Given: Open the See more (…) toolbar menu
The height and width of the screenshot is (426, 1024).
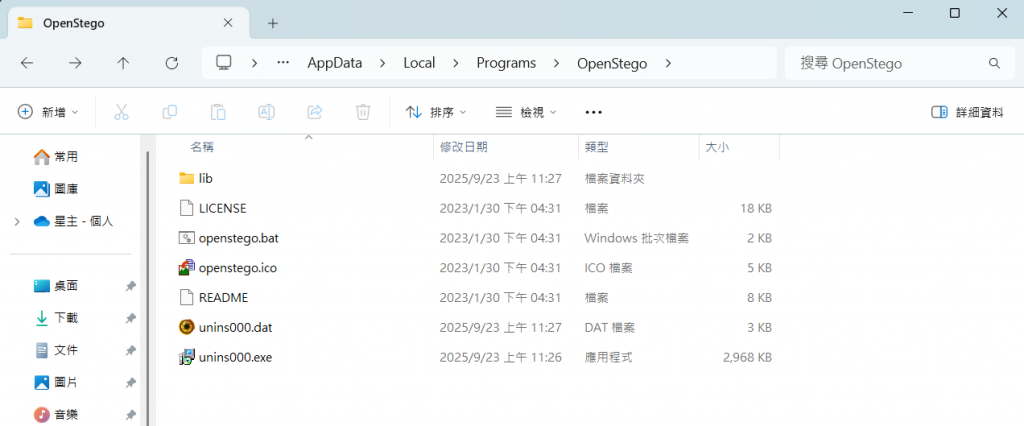Looking at the screenshot, I should tap(593, 112).
